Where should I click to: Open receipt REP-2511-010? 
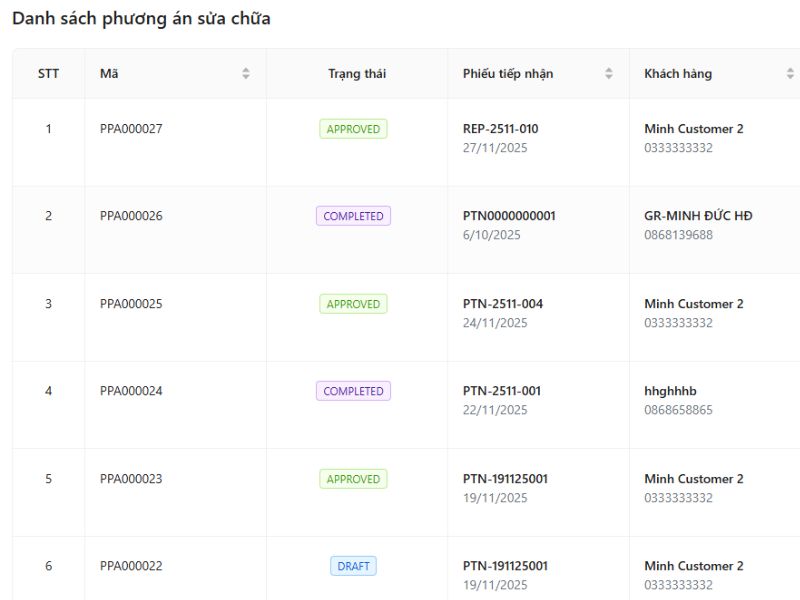click(x=501, y=129)
